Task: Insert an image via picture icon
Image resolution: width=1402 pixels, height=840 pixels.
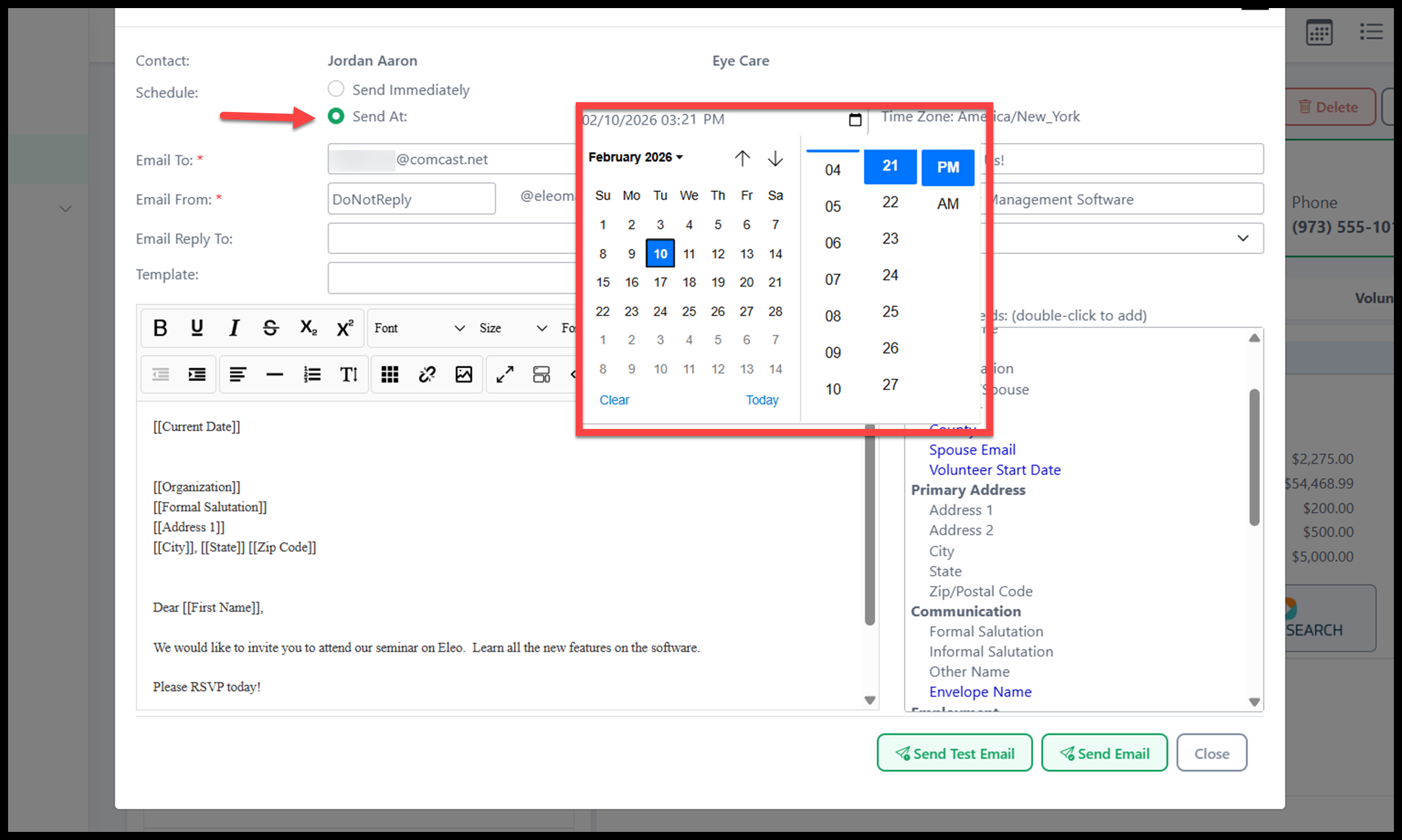Action: [464, 375]
